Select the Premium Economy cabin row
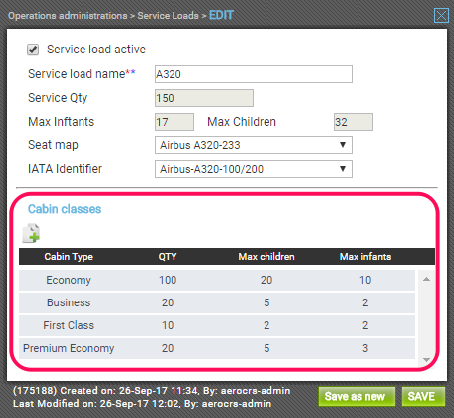Screen dimensions: 454x418 coord(217,348)
